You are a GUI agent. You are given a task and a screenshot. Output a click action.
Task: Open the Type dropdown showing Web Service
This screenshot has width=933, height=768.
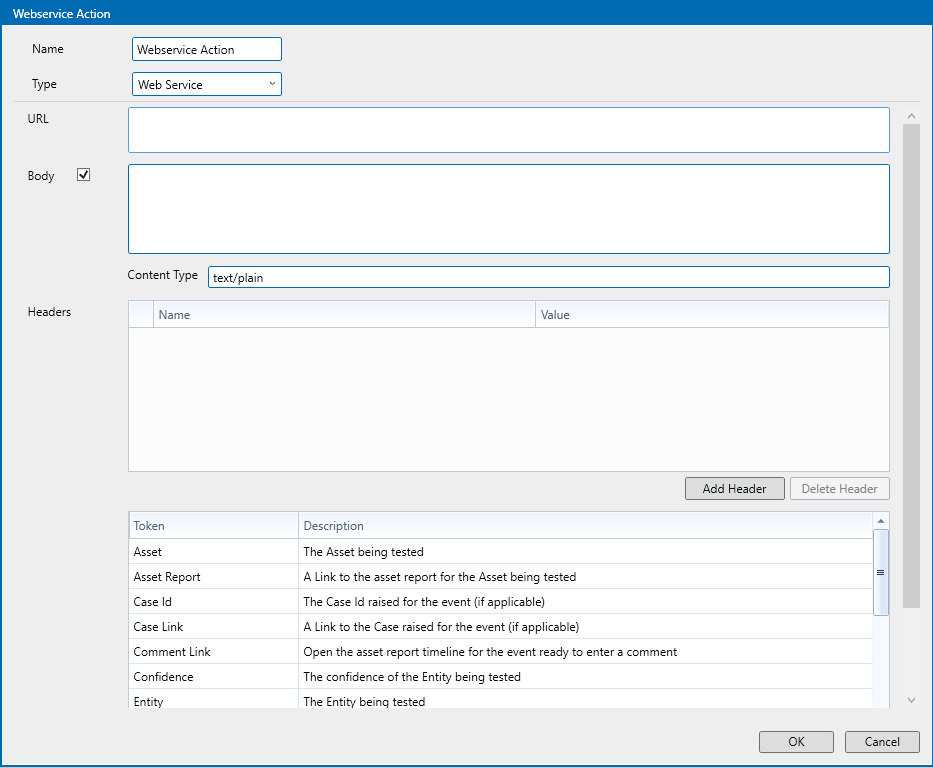coord(206,85)
